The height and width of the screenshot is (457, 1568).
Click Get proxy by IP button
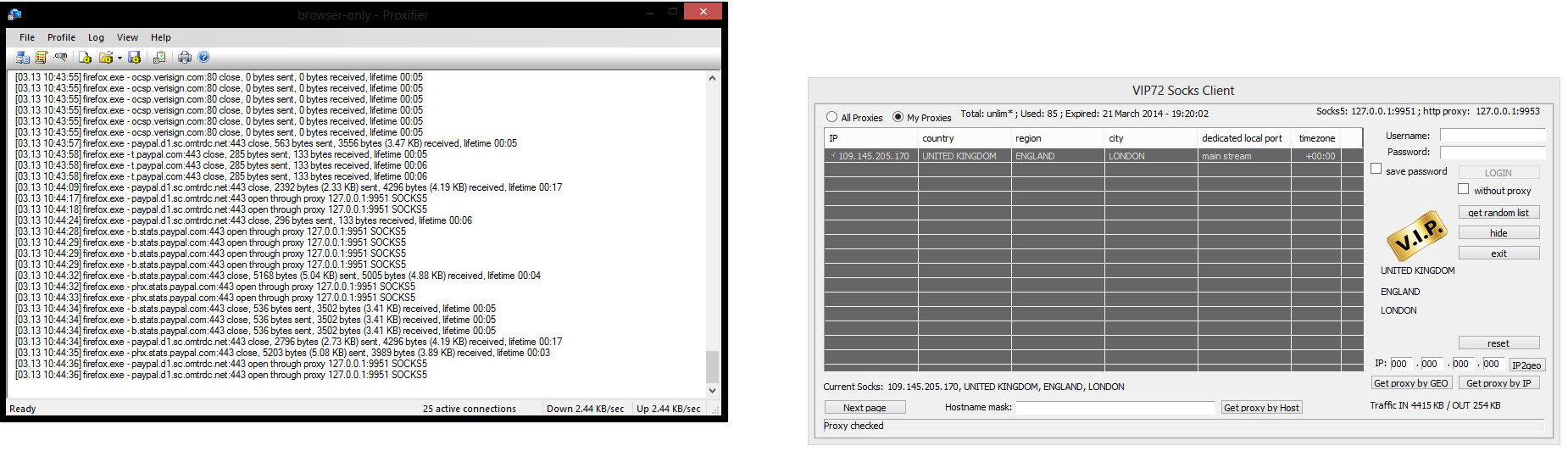point(1498,382)
